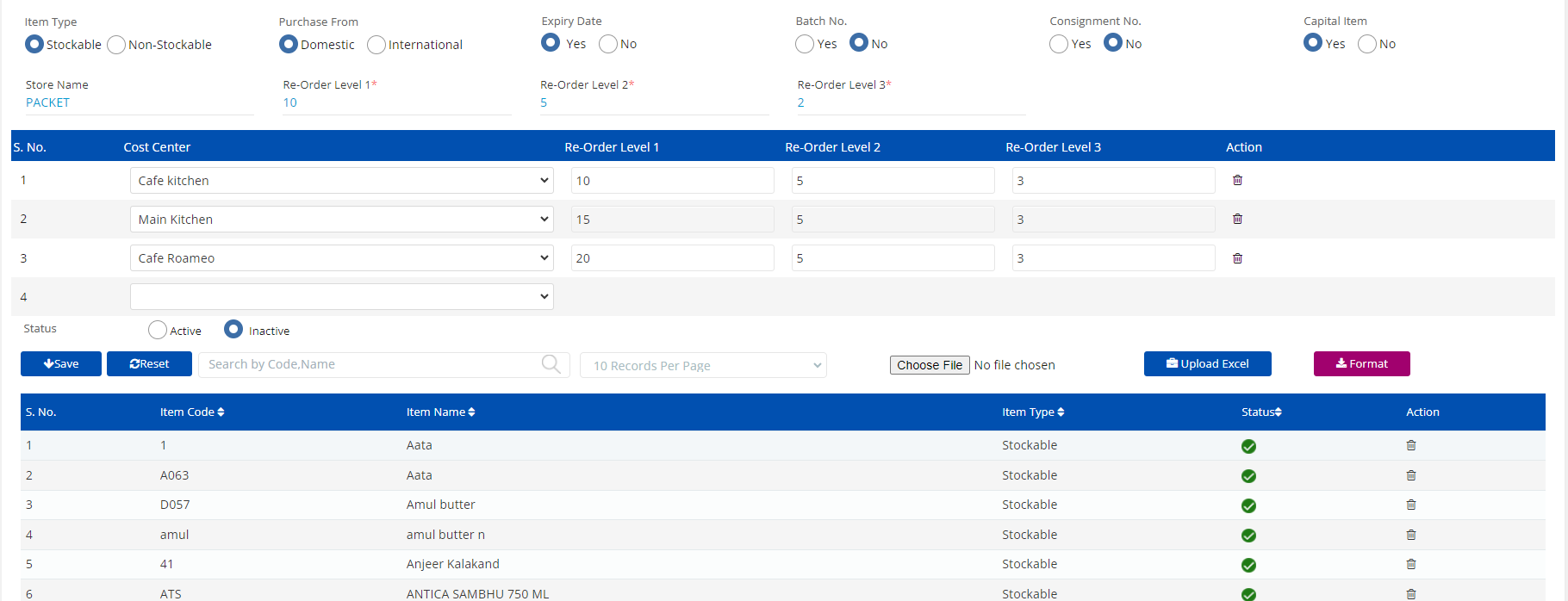Screen dimensions: 1568x601
Task: Delete the Anjeer Kalakand item
Action: tap(1411, 564)
